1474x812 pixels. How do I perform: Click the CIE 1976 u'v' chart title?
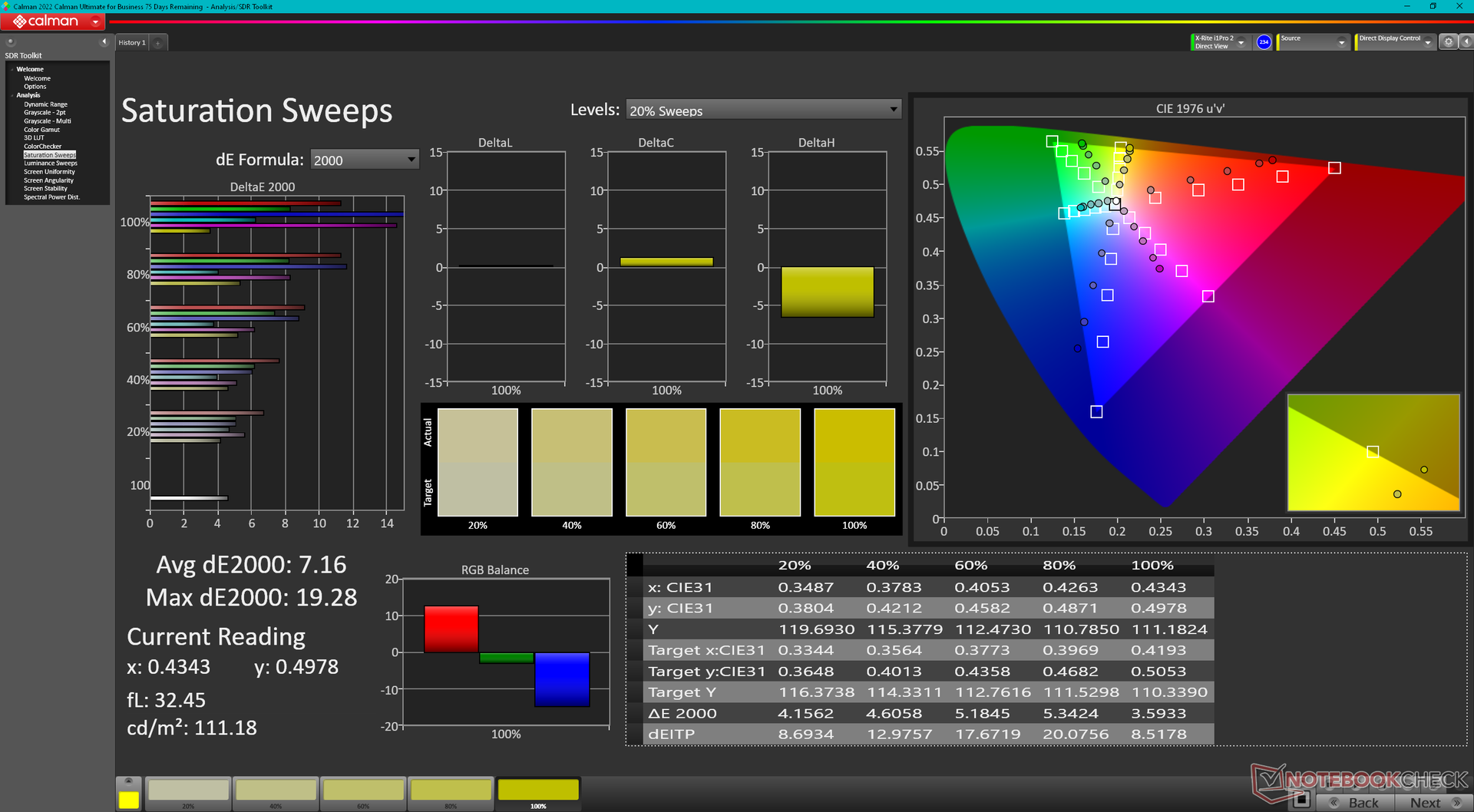click(1190, 109)
